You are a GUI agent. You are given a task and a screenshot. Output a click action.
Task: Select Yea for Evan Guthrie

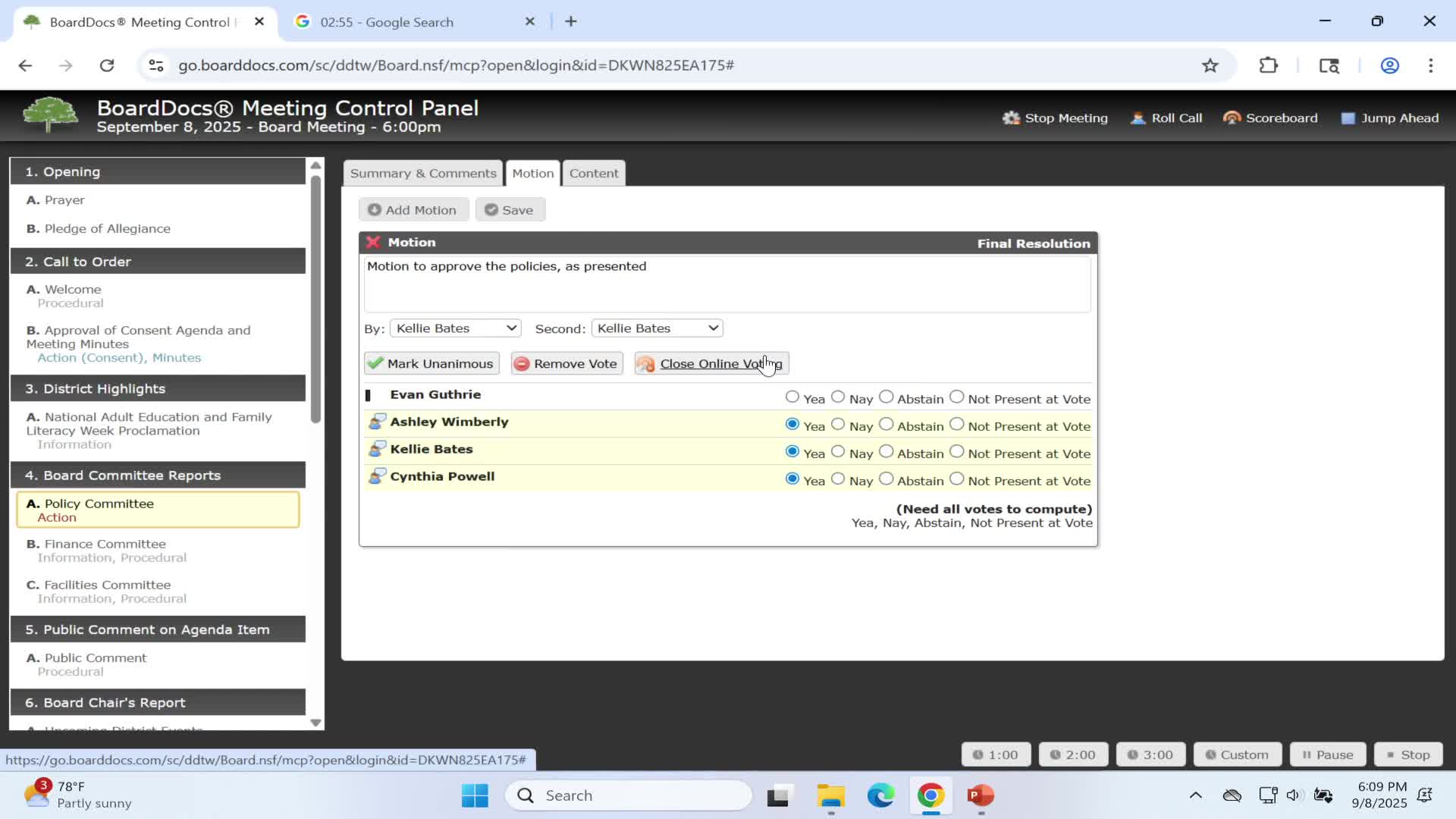tap(792, 397)
